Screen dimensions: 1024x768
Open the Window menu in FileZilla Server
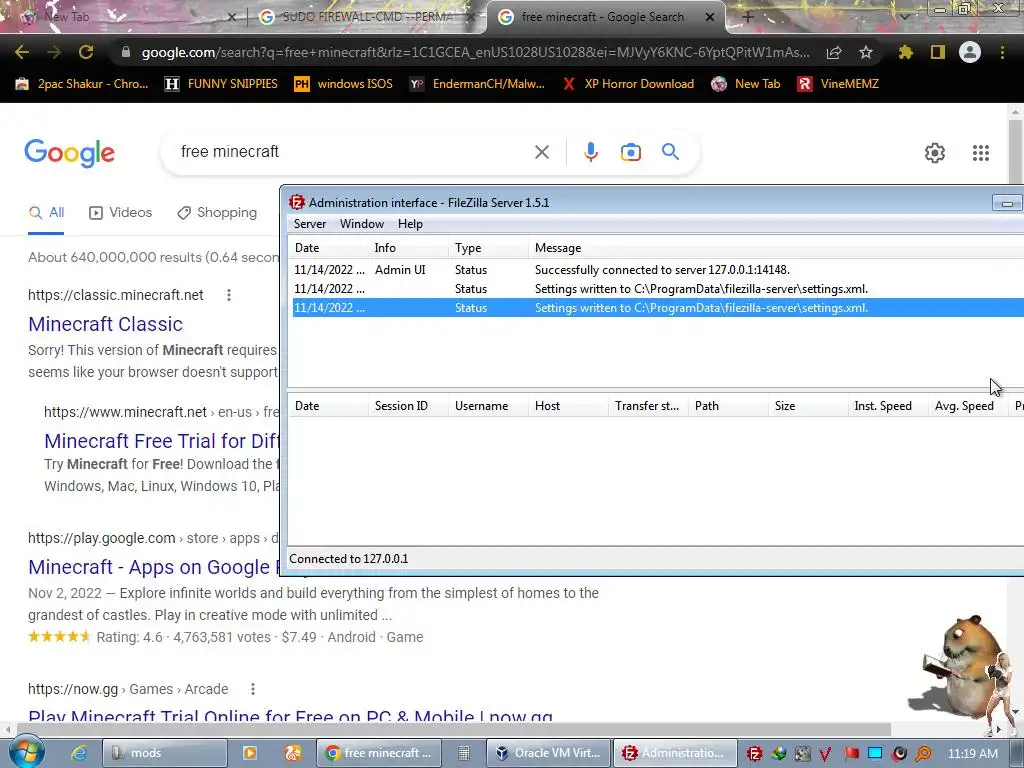coord(362,224)
